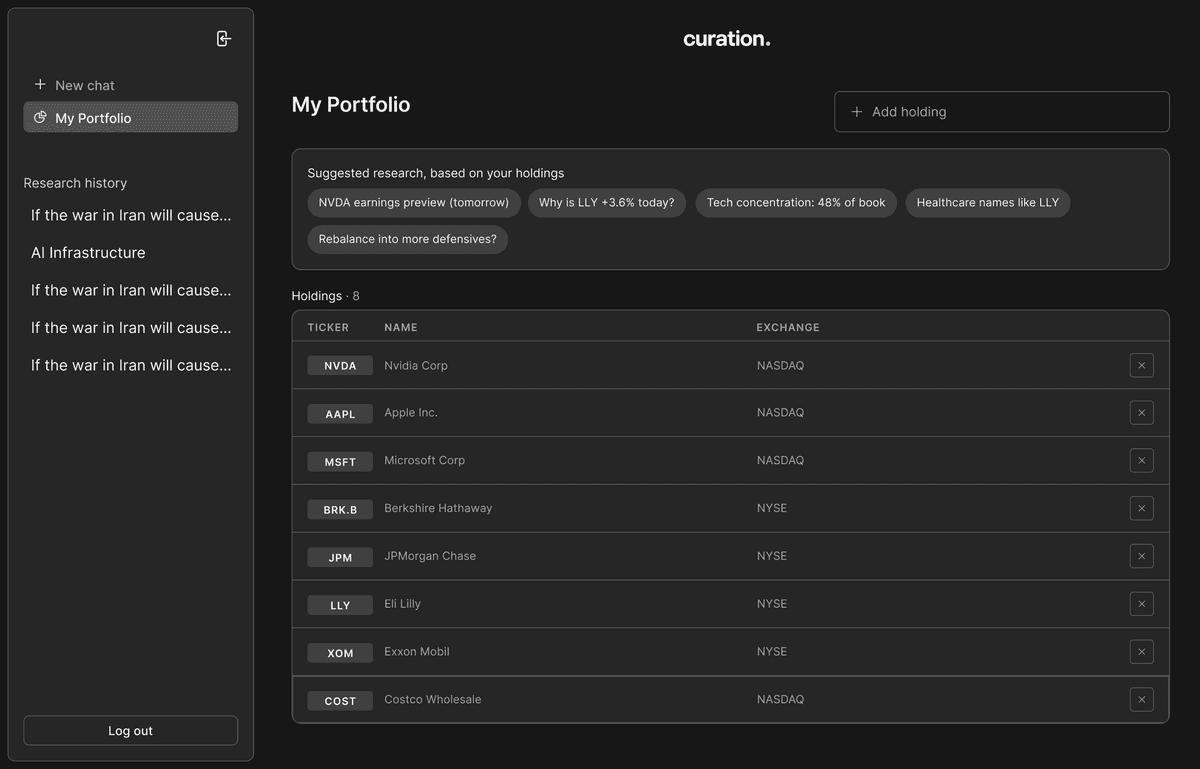
Task: Open Tech concentration 48% of book suggestion
Action: pyautogui.click(x=796, y=203)
